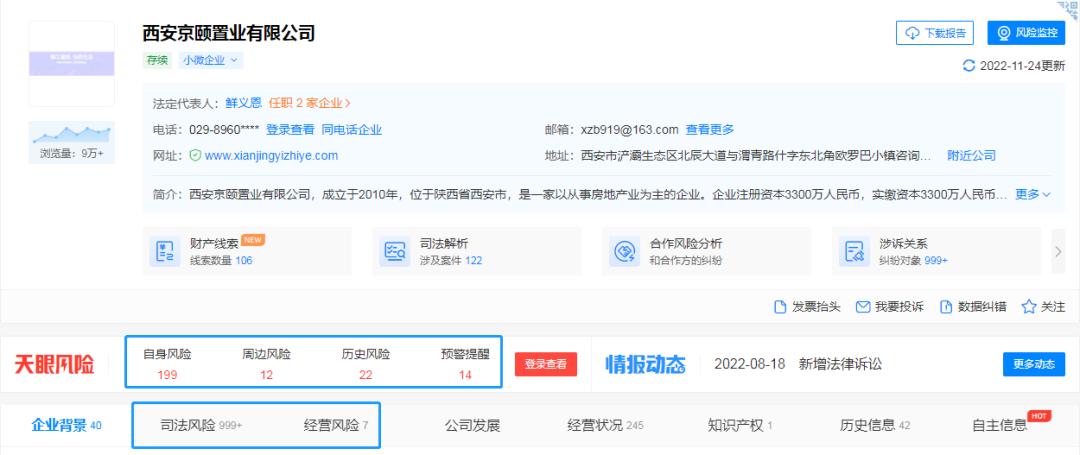Screen dimensions: 1080x455
Task: Open 合作风险分析 card title
Action: coord(686,244)
